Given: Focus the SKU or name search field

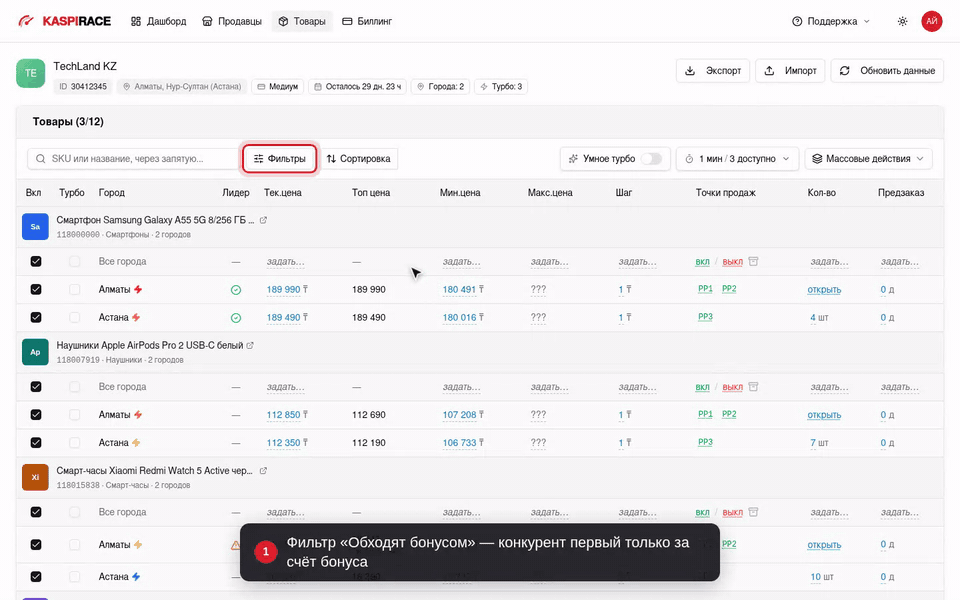Looking at the screenshot, I should [133, 159].
